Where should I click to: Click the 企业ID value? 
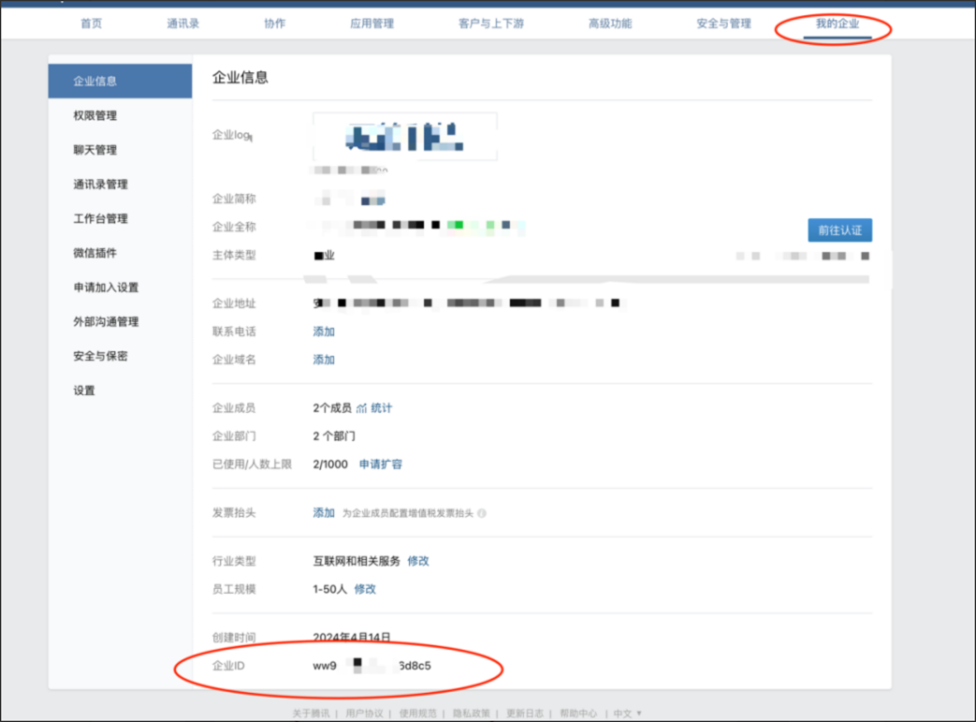tap(372, 666)
